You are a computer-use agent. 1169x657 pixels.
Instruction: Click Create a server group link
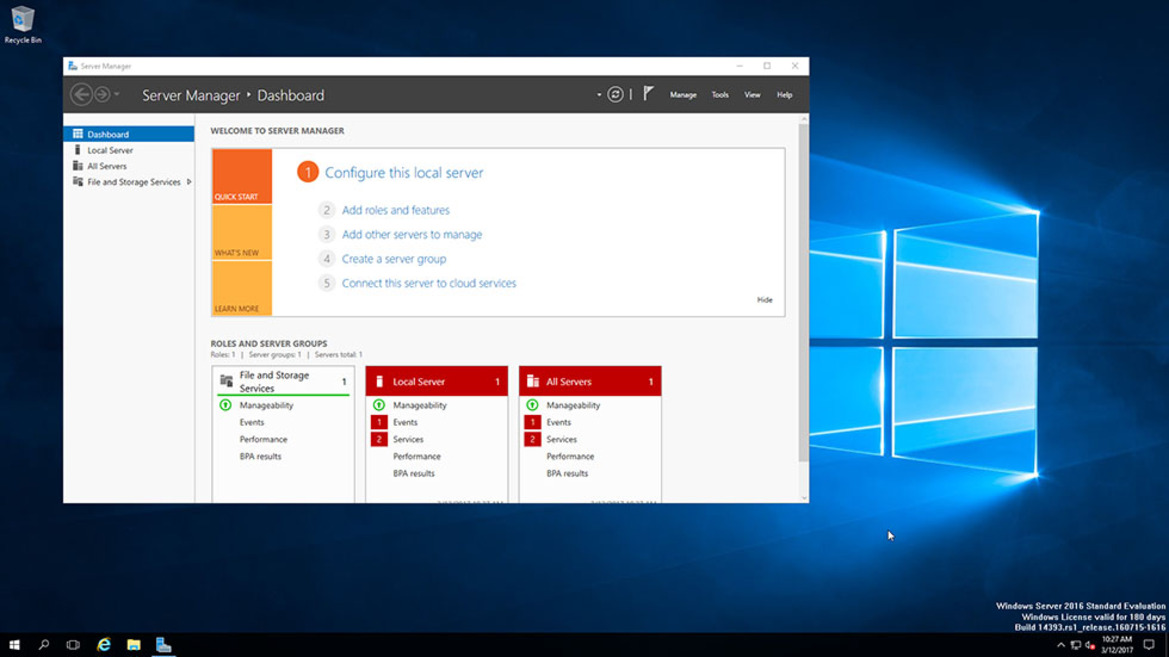(x=394, y=259)
